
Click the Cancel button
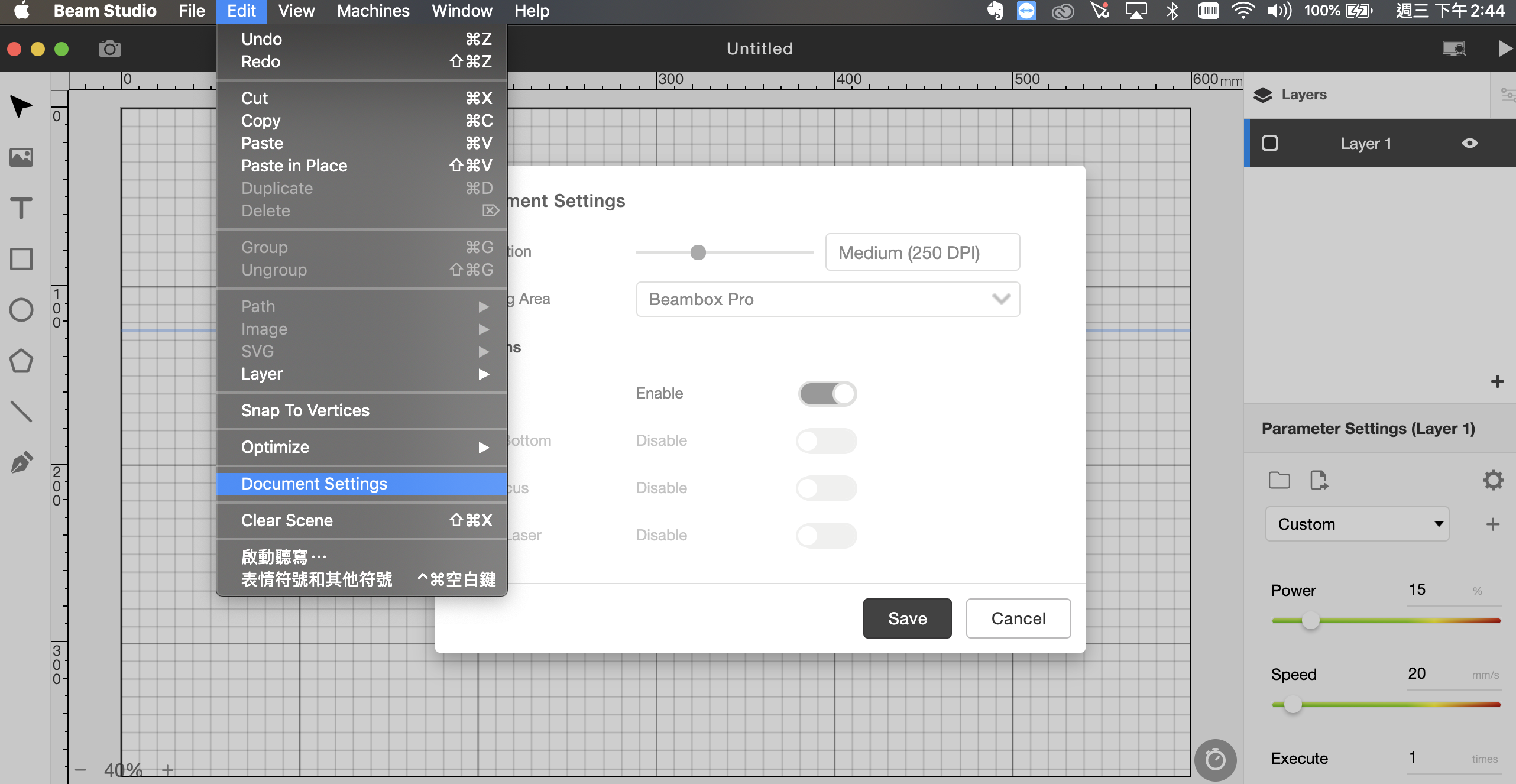coord(1018,618)
